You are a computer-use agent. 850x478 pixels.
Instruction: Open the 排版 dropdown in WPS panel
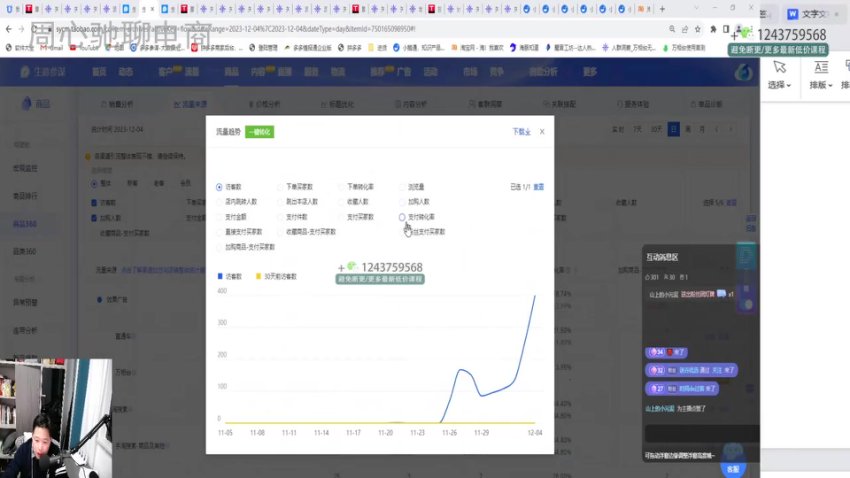click(x=821, y=86)
